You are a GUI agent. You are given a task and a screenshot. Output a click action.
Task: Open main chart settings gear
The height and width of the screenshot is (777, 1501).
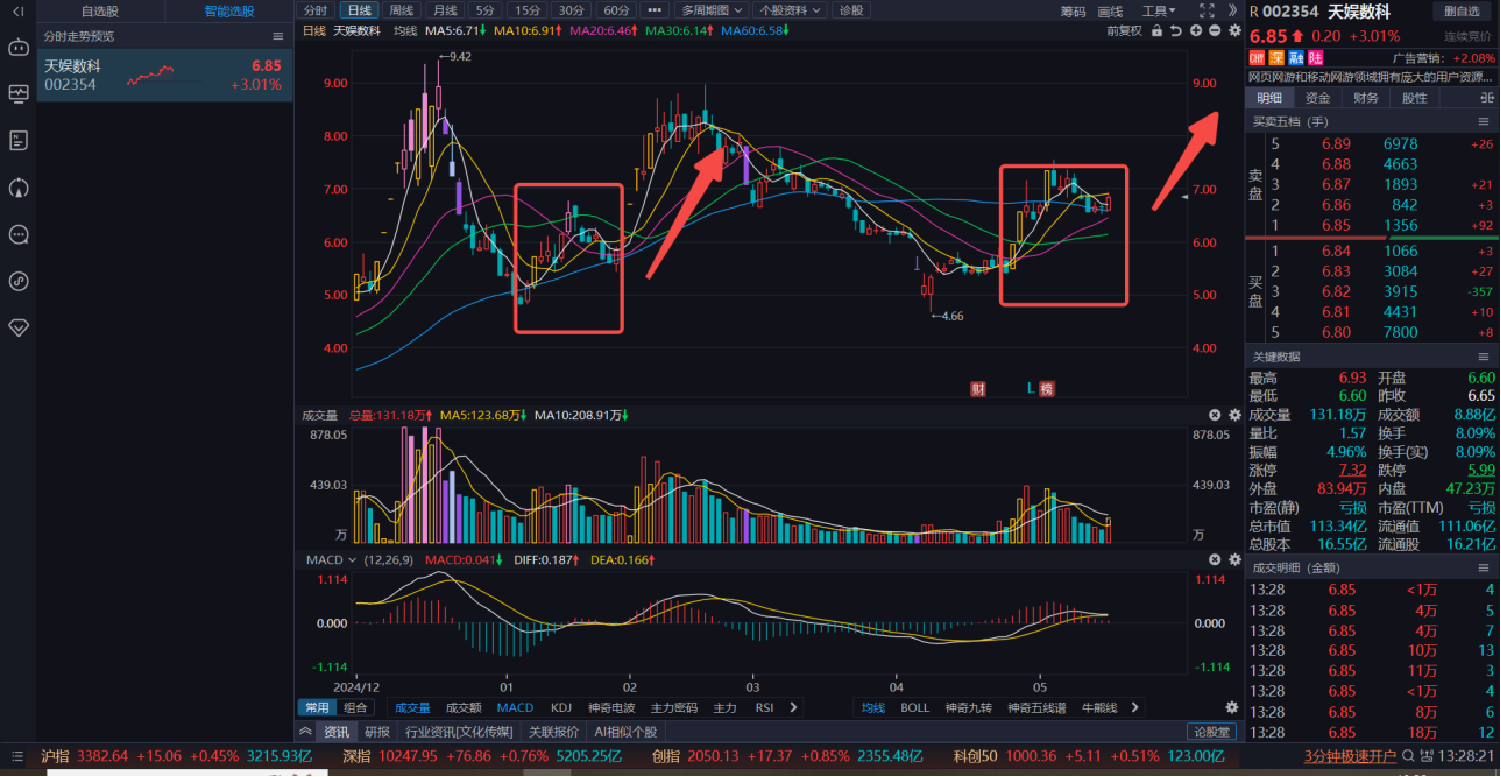click(1235, 31)
